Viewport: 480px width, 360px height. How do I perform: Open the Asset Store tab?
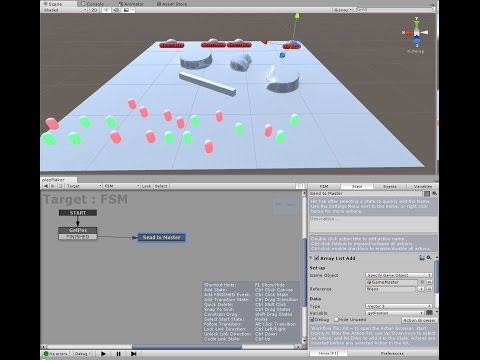click(x=172, y=4)
